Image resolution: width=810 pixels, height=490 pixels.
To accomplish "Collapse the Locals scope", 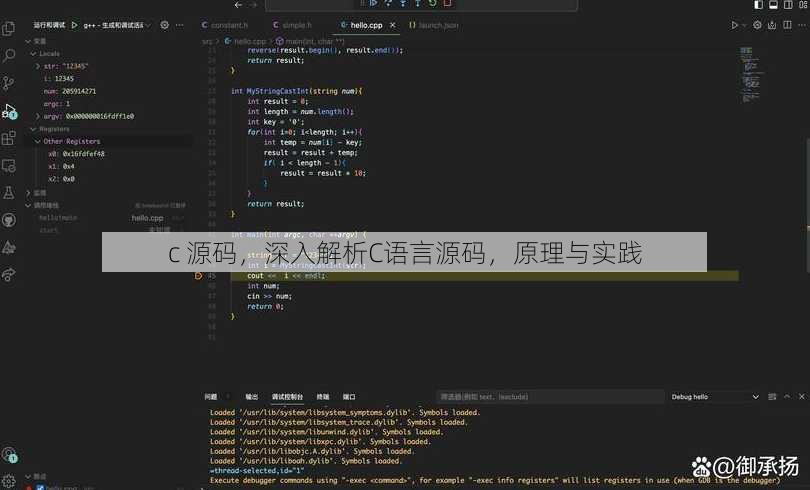I will click(x=33, y=54).
